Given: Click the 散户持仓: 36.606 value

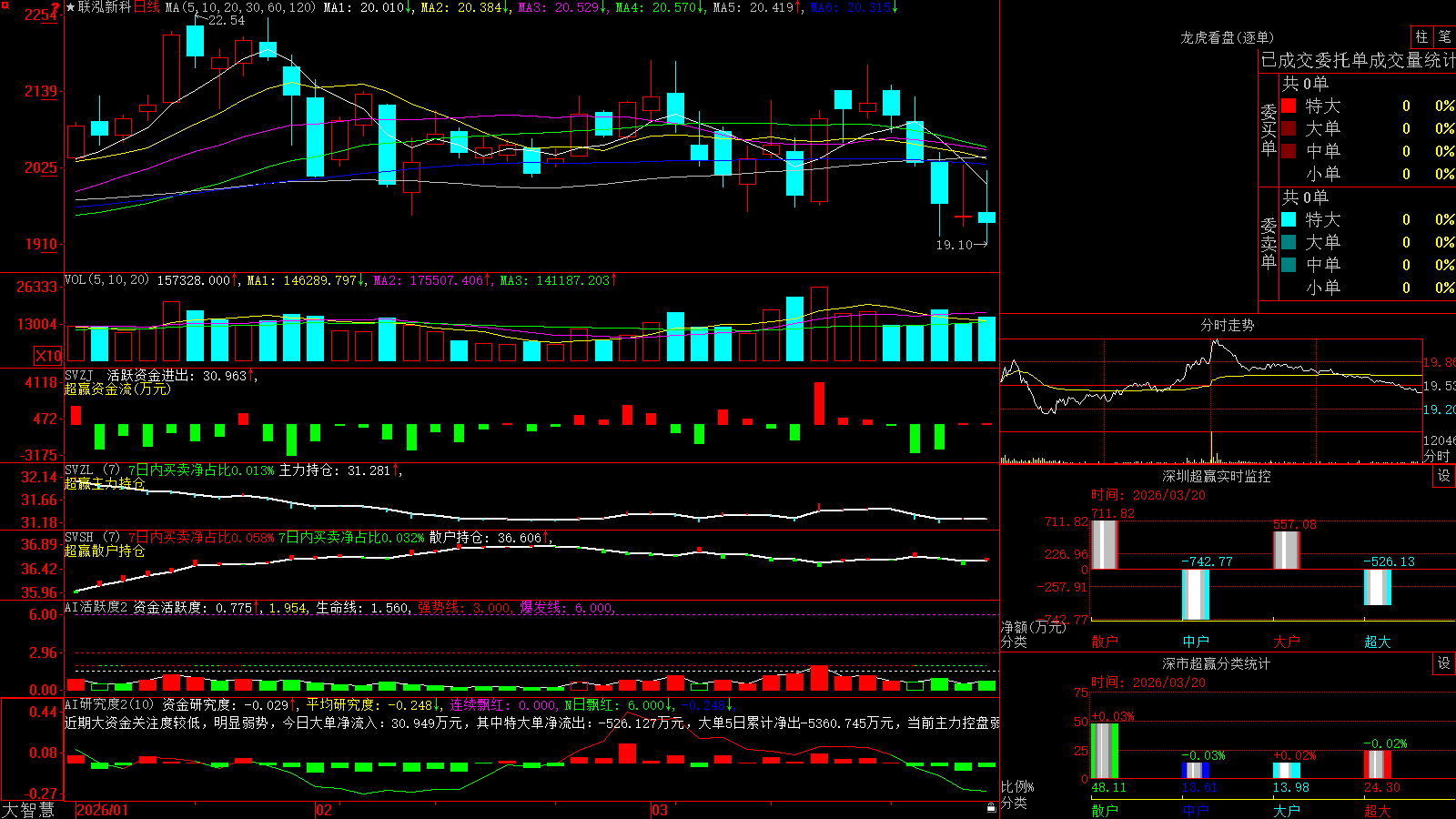Looking at the screenshot, I should pyautogui.click(x=489, y=538).
